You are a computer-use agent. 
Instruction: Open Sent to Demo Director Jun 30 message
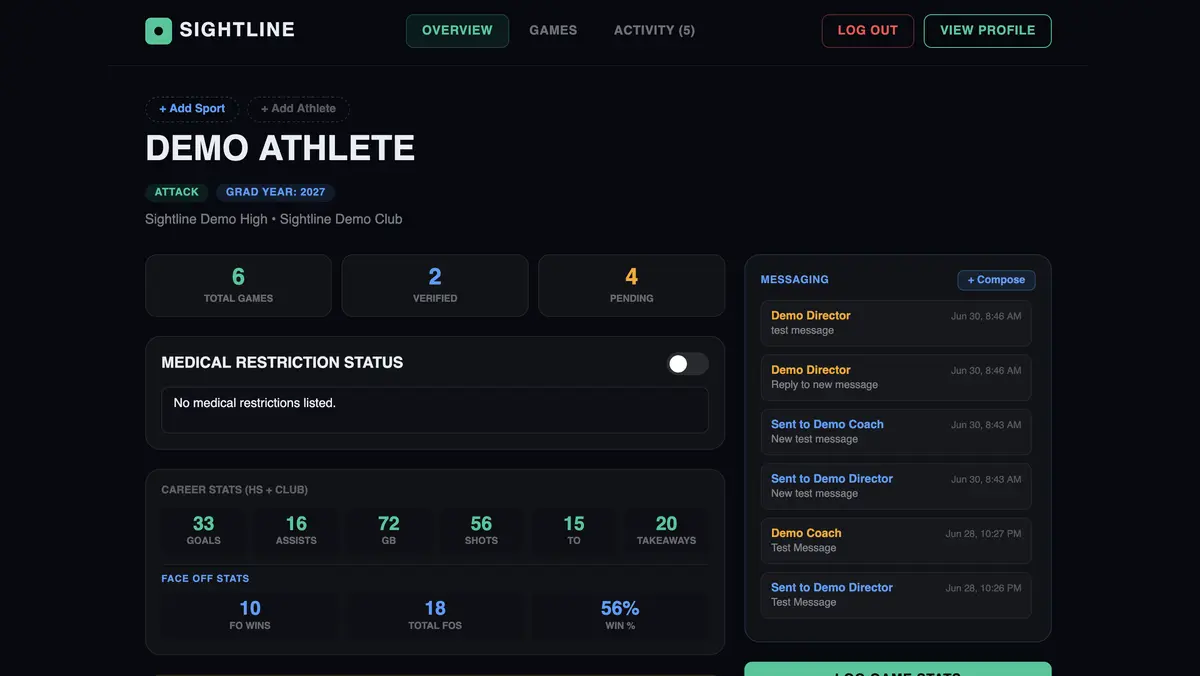[896, 486]
